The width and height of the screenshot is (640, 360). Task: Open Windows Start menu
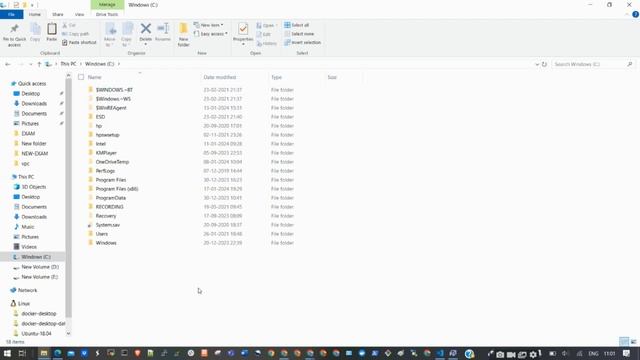pos(7,353)
